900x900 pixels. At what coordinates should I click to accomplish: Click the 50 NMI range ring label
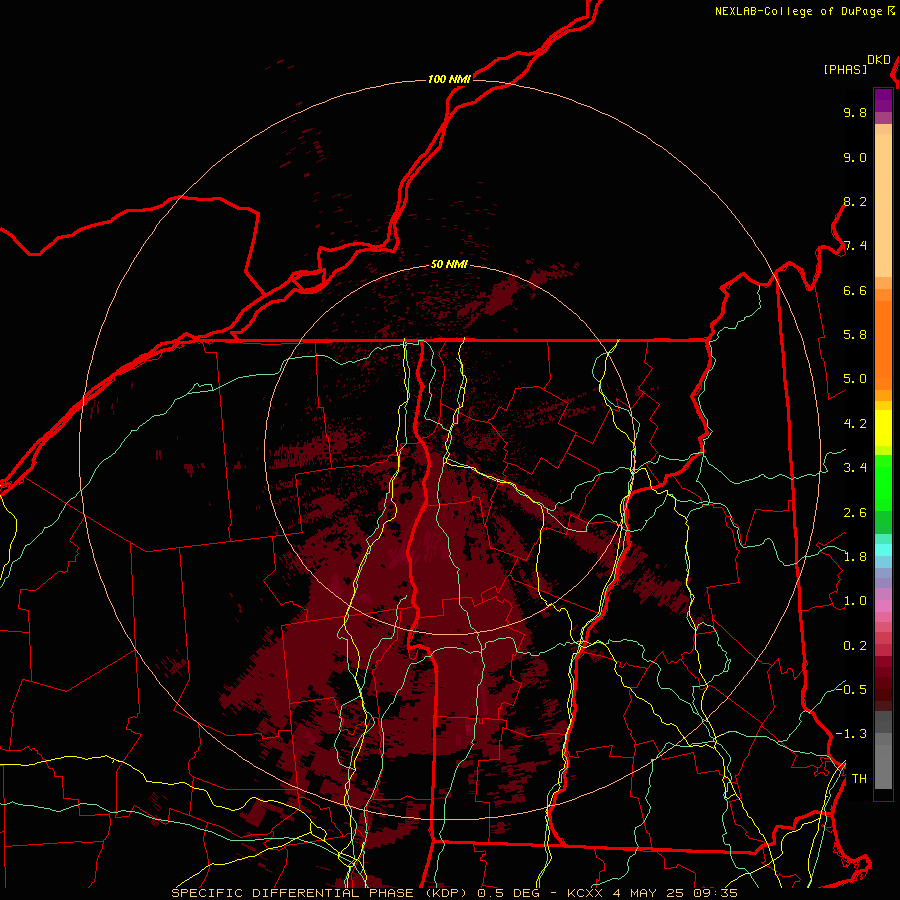tap(449, 265)
